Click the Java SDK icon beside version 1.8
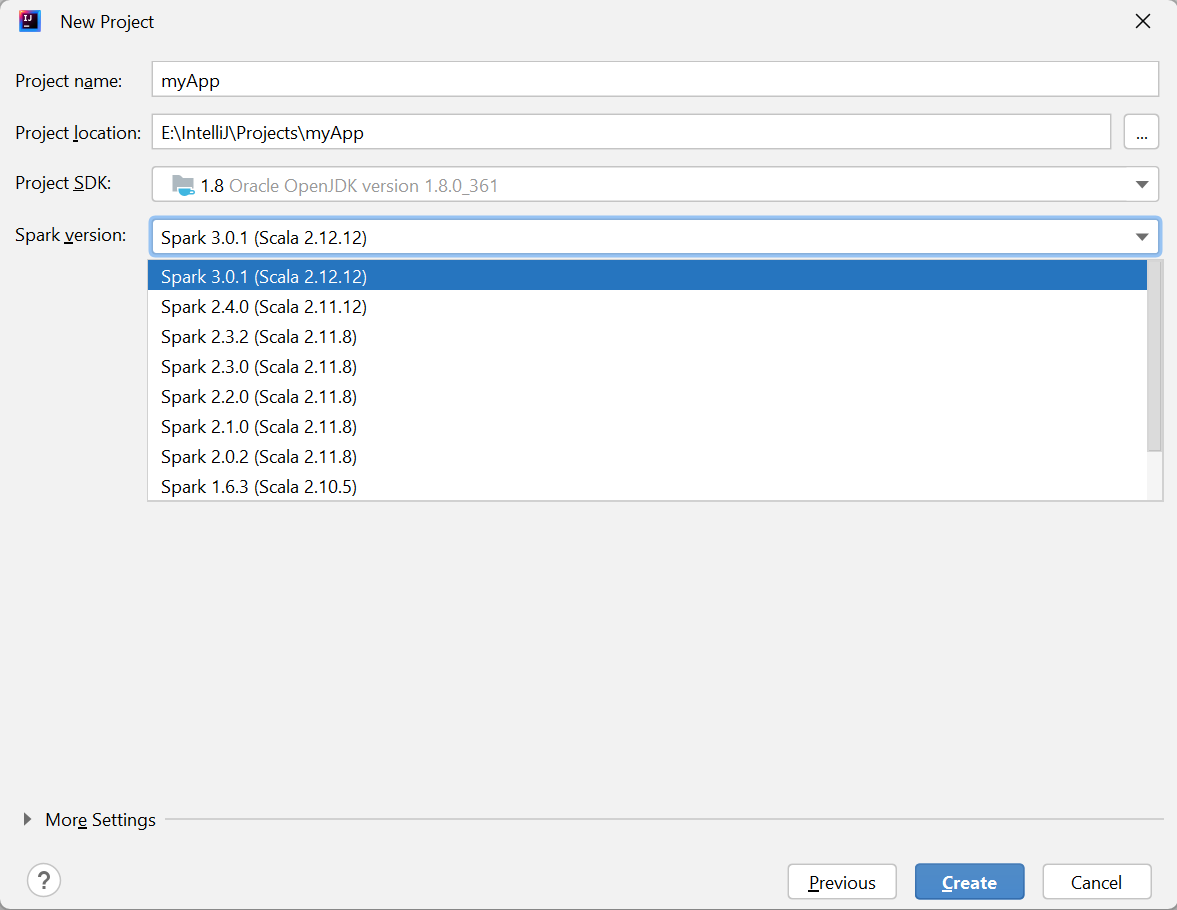Viewport: 1177px width, 910px height. [x=183, y=184]
